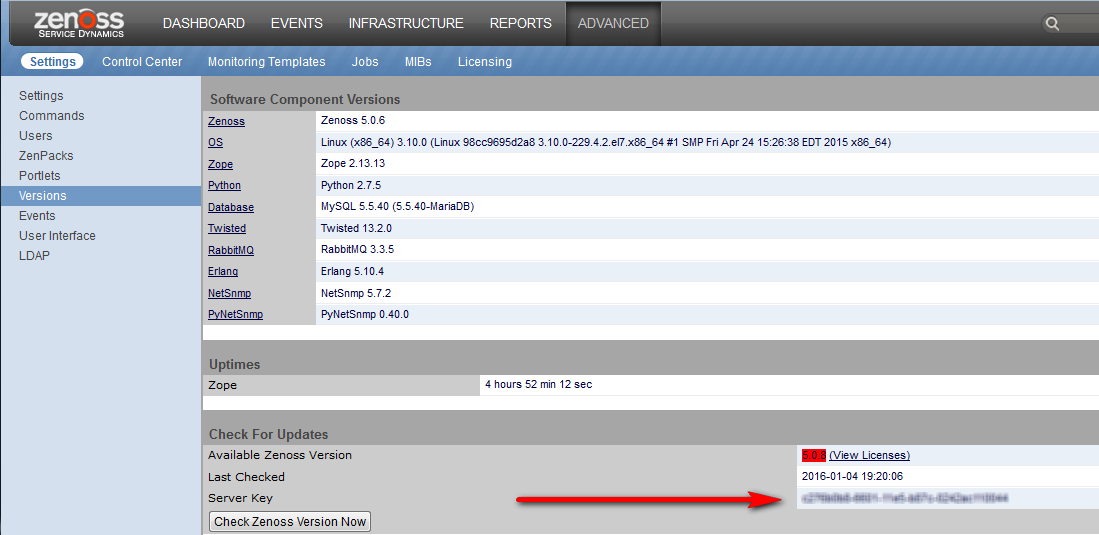1099x535 pixels.
Task: Switch to the Control Center tab
Action: coord(142,62)
